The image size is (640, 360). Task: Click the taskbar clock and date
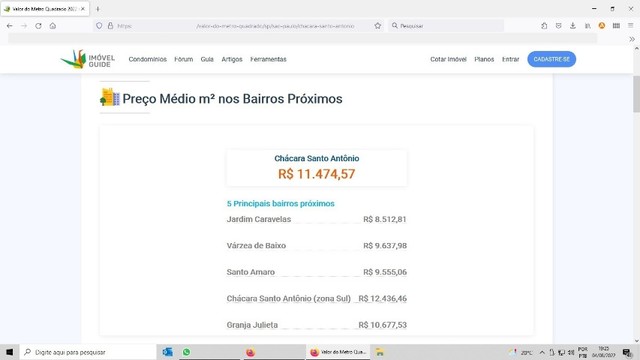pyautogui.click(x=604, y=352)
